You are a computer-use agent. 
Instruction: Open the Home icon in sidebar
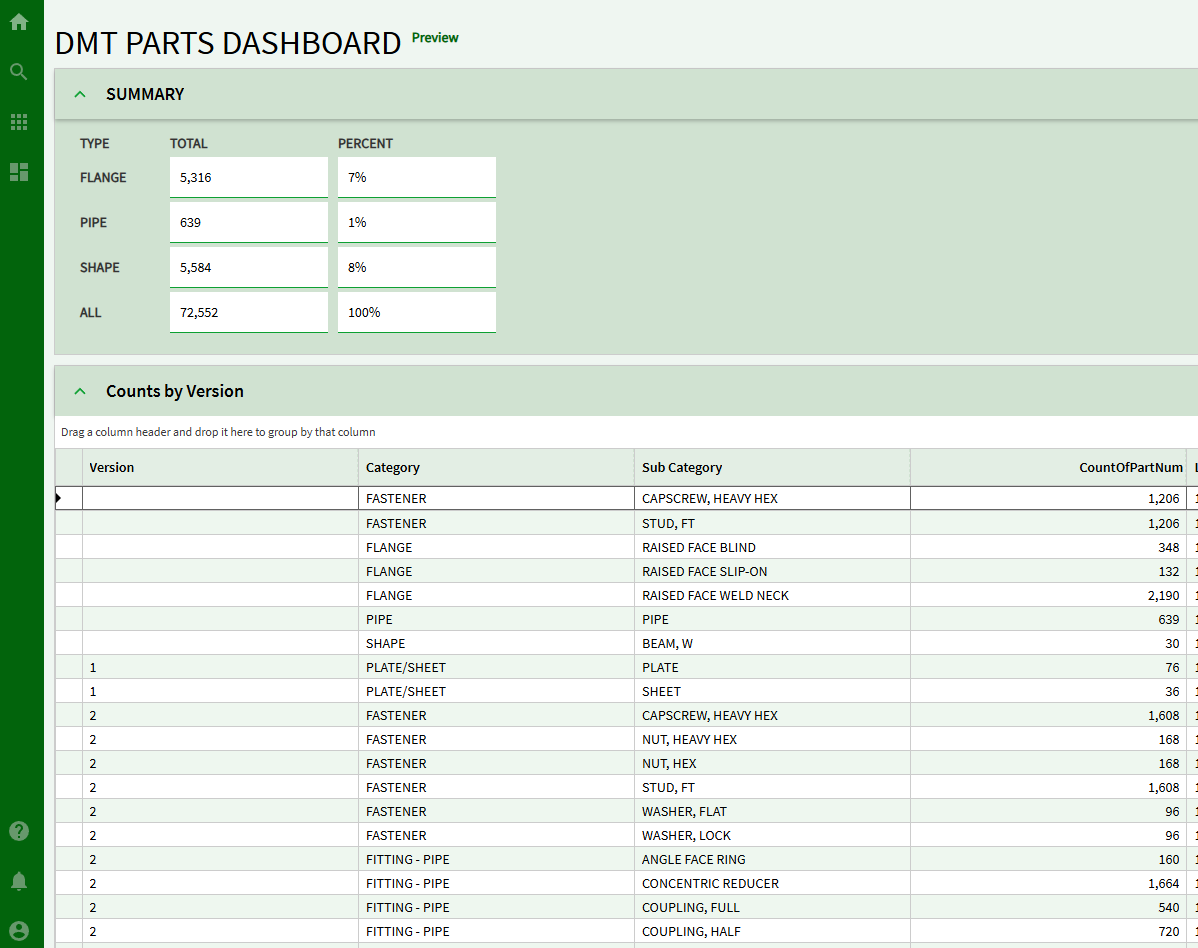pyautogui.click(x=19, y=22)
